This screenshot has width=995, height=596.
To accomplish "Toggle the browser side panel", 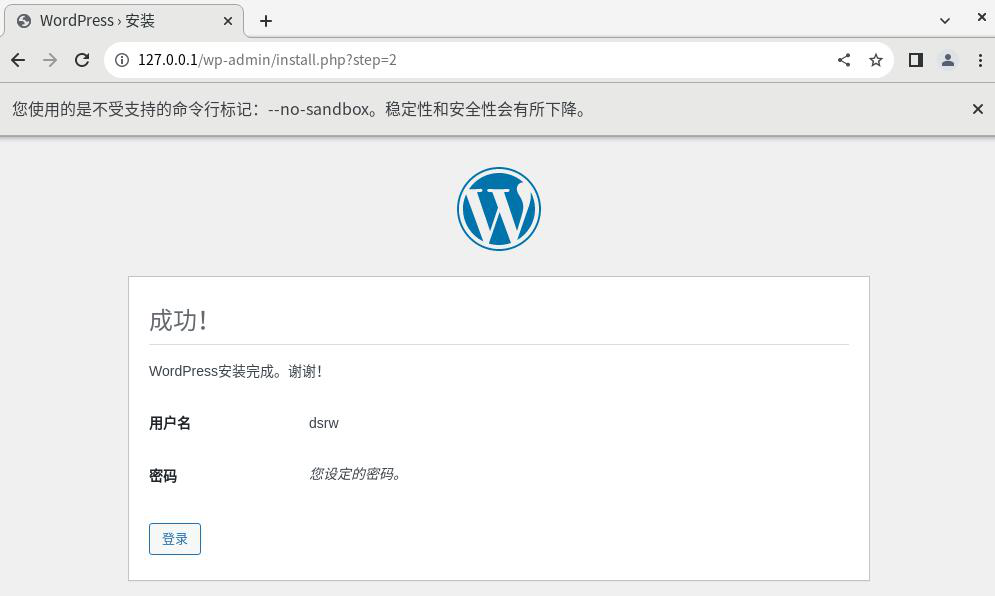I will click(916, 60).
